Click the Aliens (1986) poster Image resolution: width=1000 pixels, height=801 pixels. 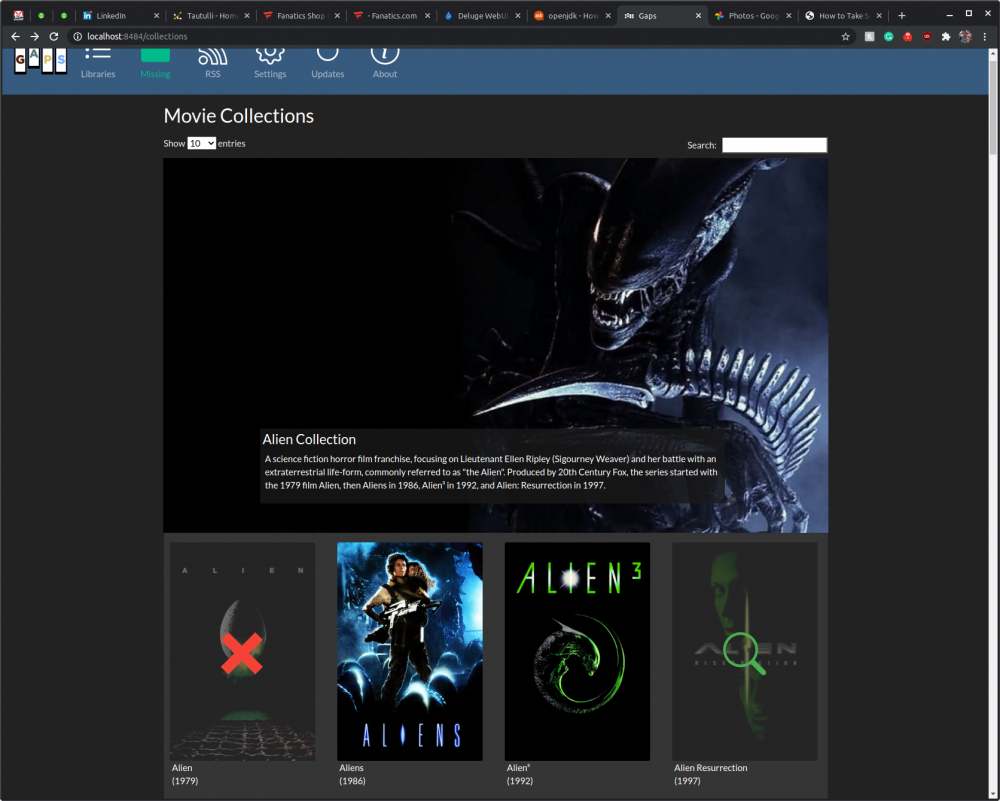pyautogui.click(x=409, y=651)
